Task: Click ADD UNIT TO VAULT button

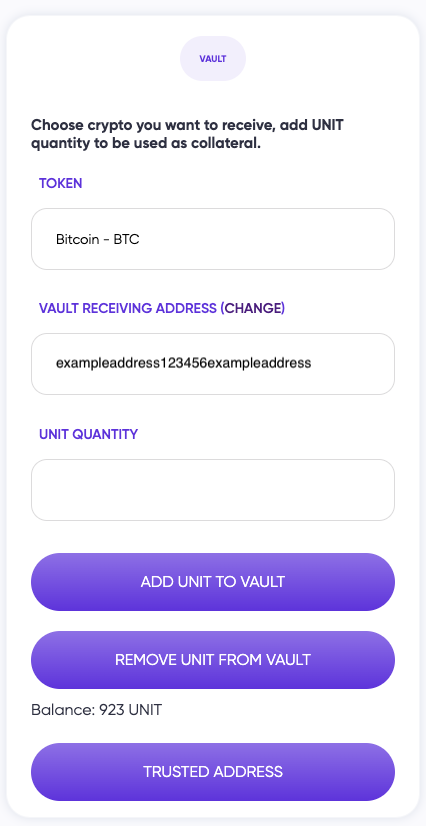Action: click(x=213, y=582)
